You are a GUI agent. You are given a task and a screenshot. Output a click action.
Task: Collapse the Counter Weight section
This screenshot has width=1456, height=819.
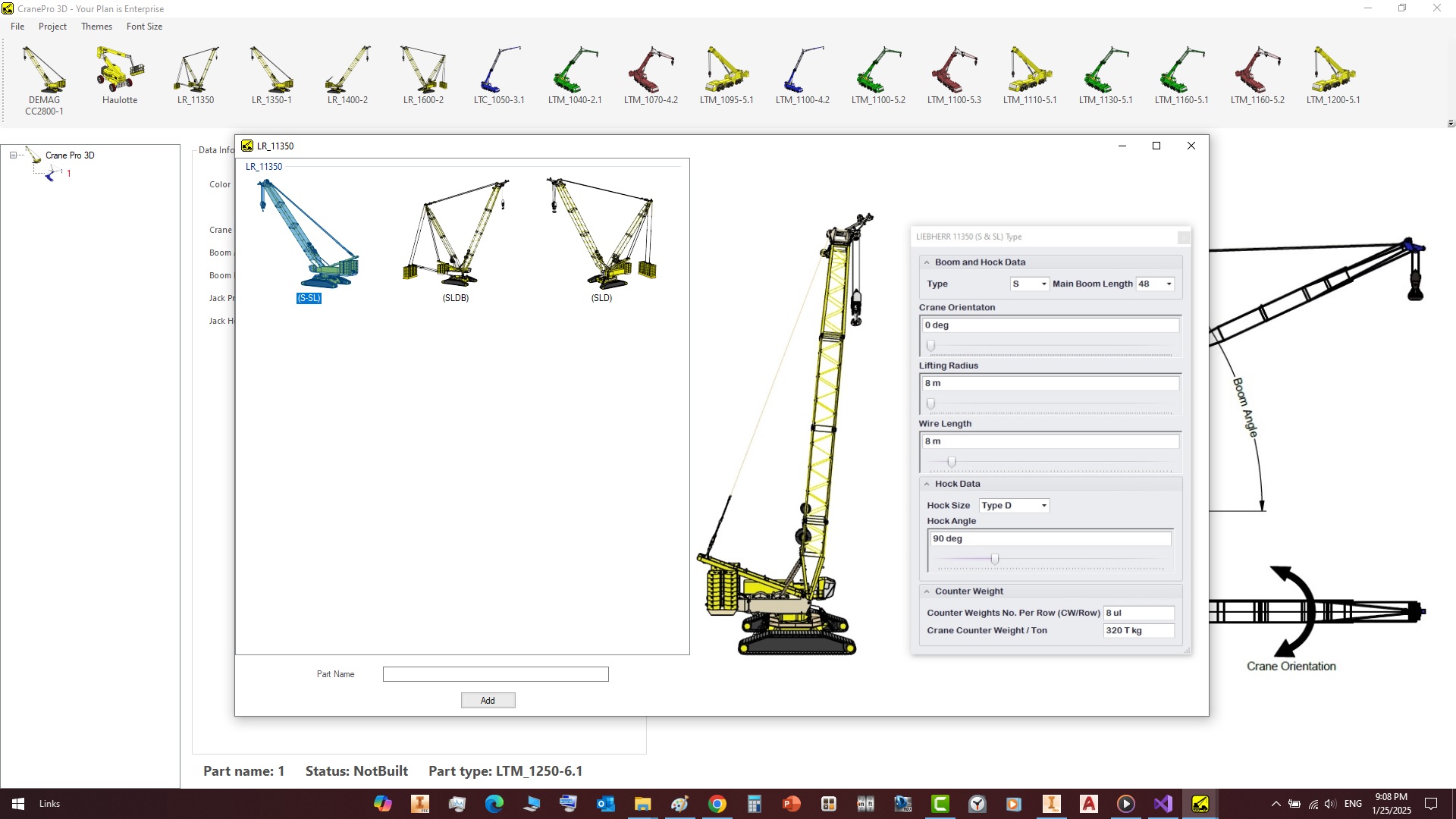(927, 591)
